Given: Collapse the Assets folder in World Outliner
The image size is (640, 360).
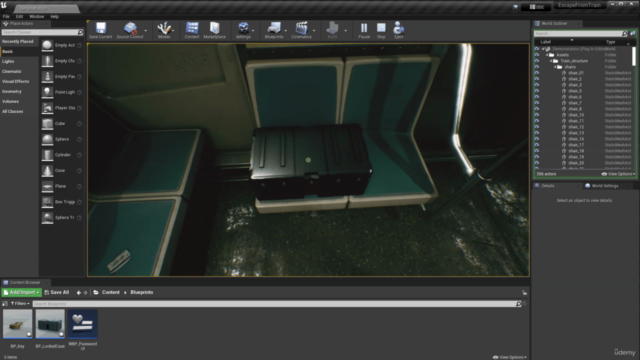Looking at the screenshot, I should click(x=547, y=55).
